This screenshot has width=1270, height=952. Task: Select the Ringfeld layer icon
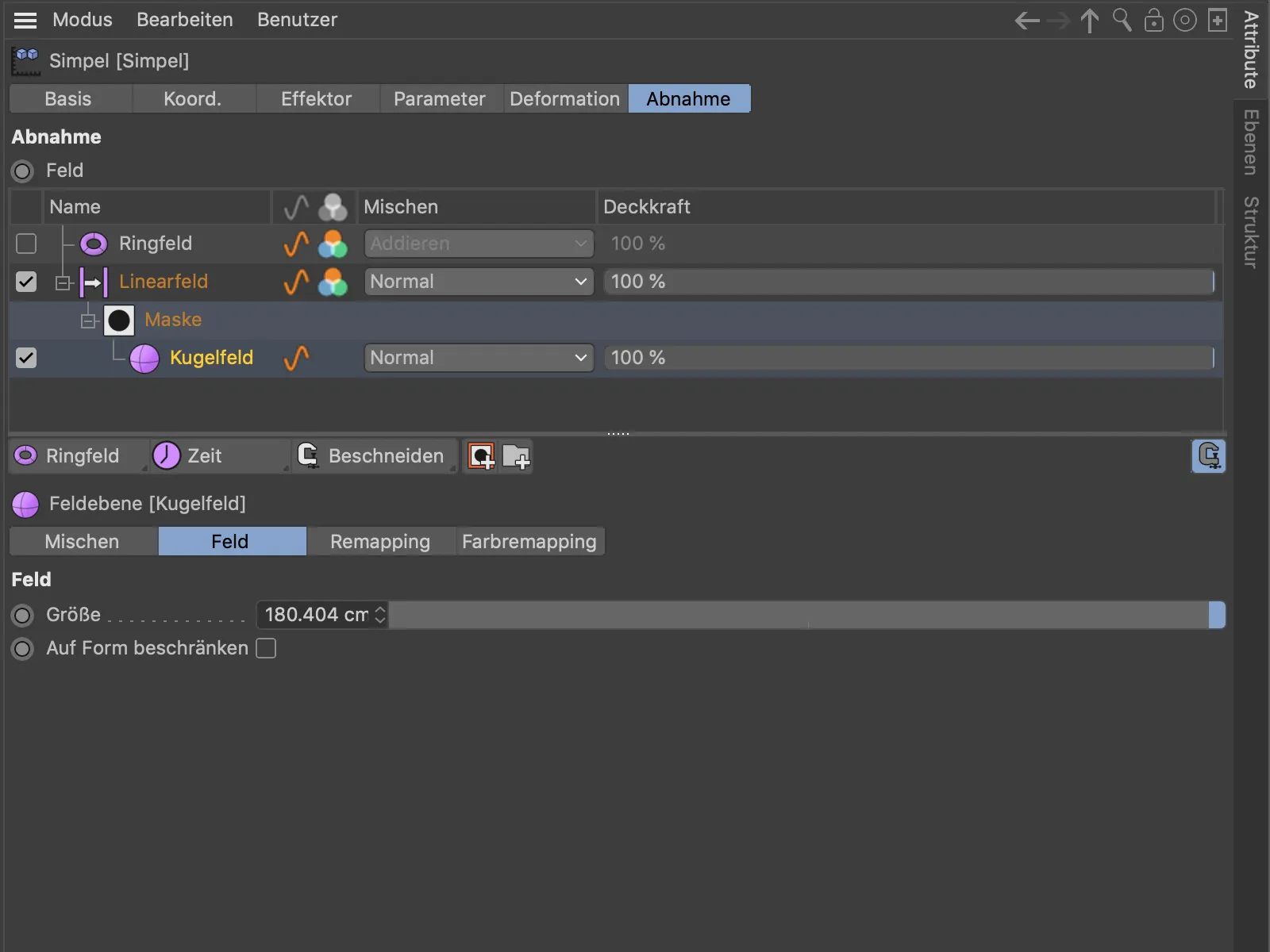[x=93, y=244]
